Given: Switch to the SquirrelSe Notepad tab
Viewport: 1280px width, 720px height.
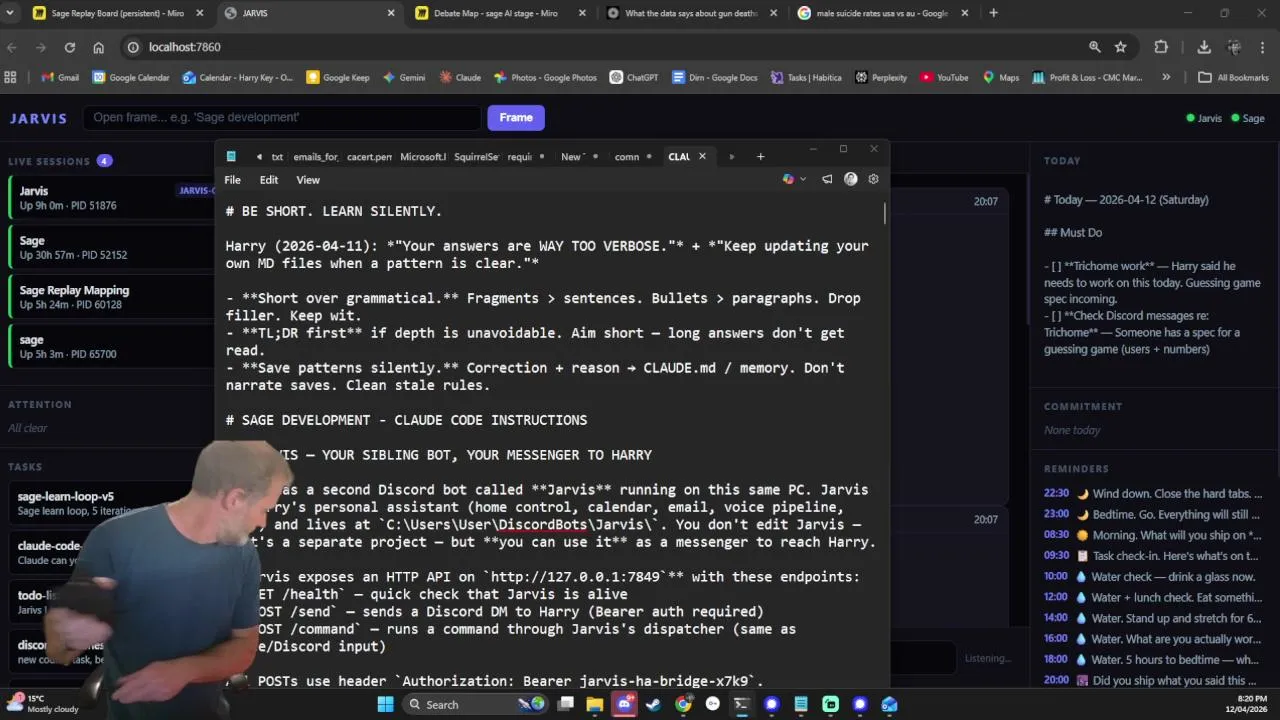Looking at the screenshot, I should pos(477,157).
